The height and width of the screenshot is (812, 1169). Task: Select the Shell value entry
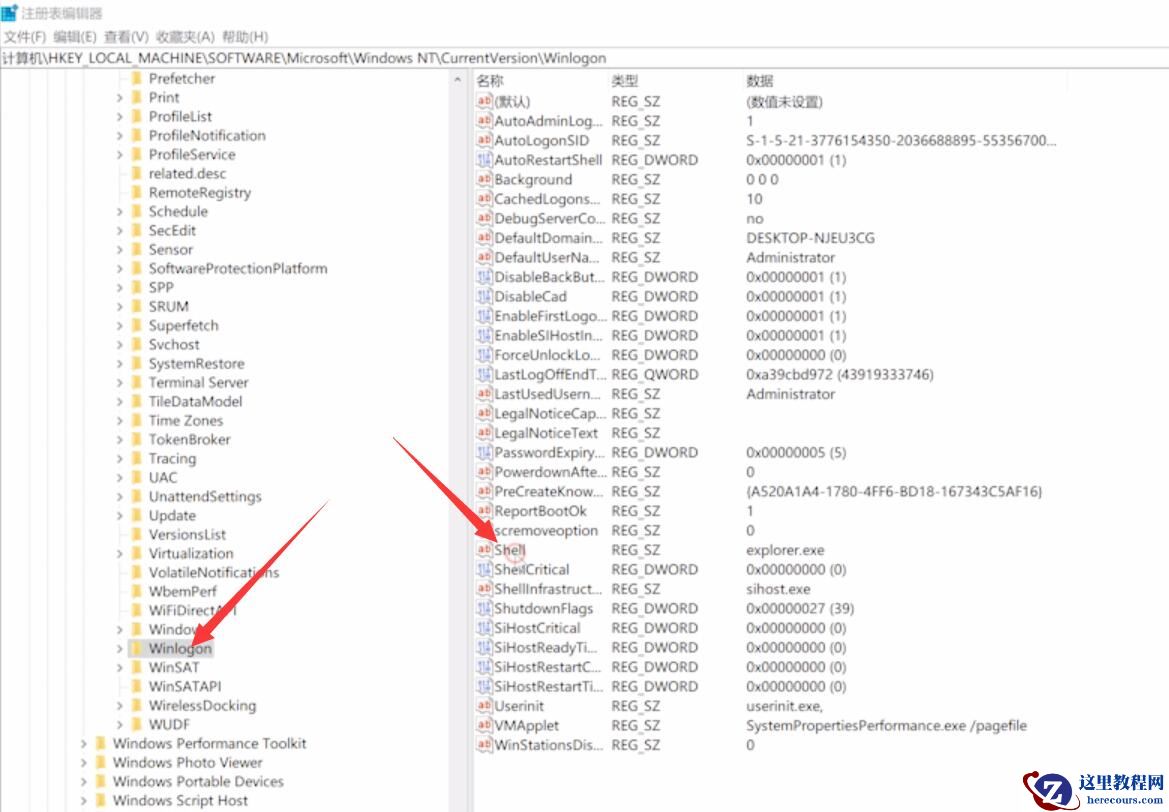[x=510, y=550]
